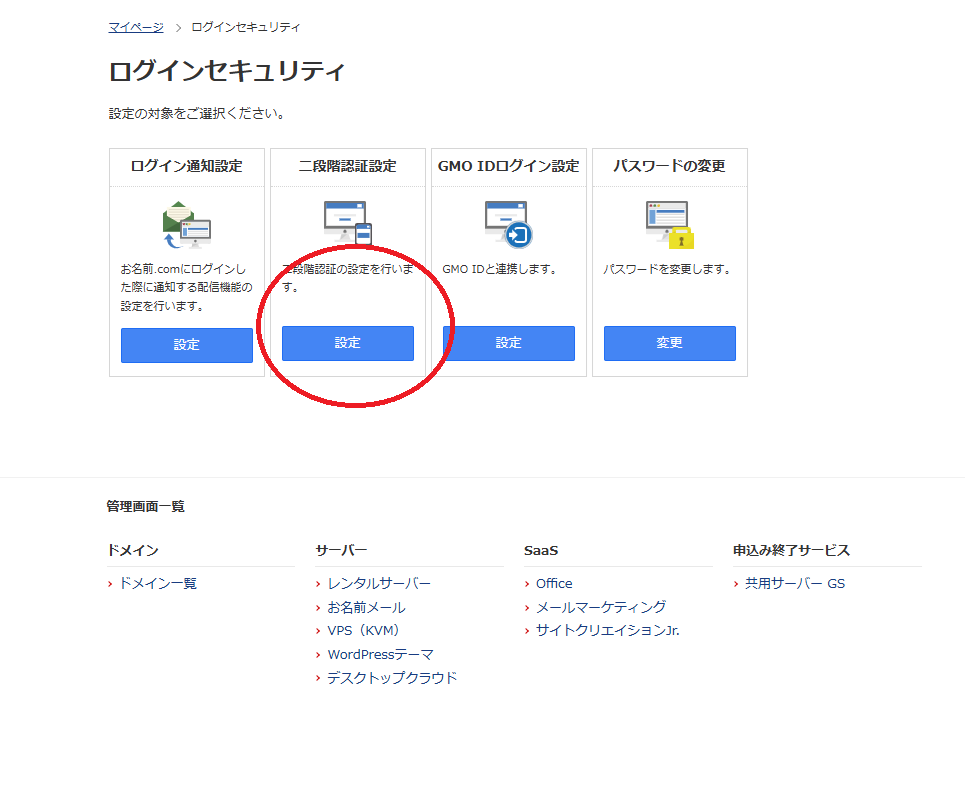Viewport: 965px width, 808px height.
Task: Click the GMO IDログイン設定 monitor icon
Action: [508, 223]
